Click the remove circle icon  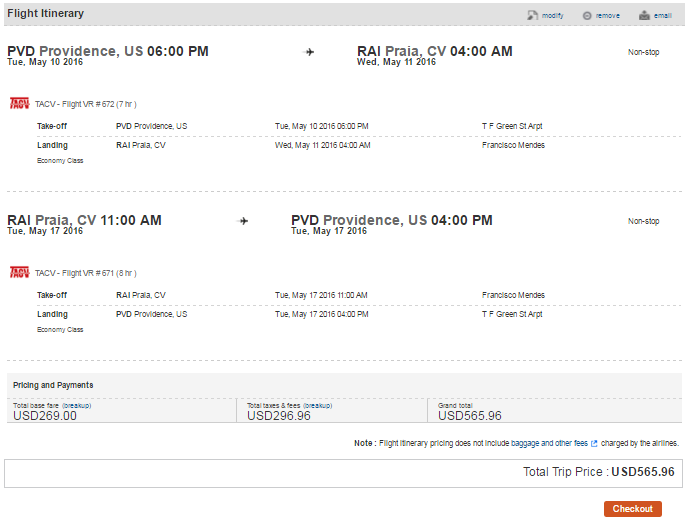pos(587,16)
